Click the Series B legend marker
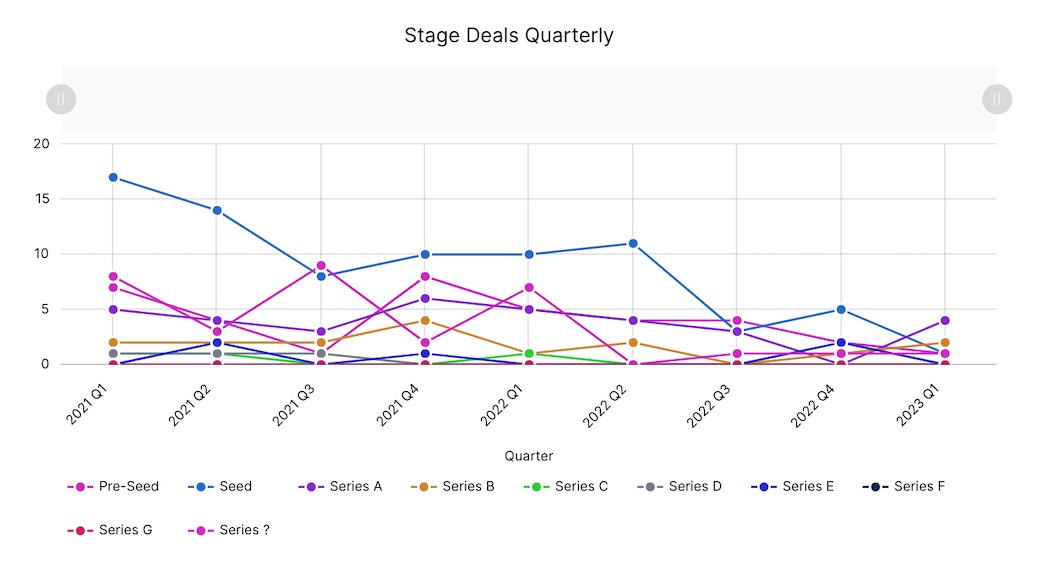1050x564 pixels. click(x=424, y=487)
